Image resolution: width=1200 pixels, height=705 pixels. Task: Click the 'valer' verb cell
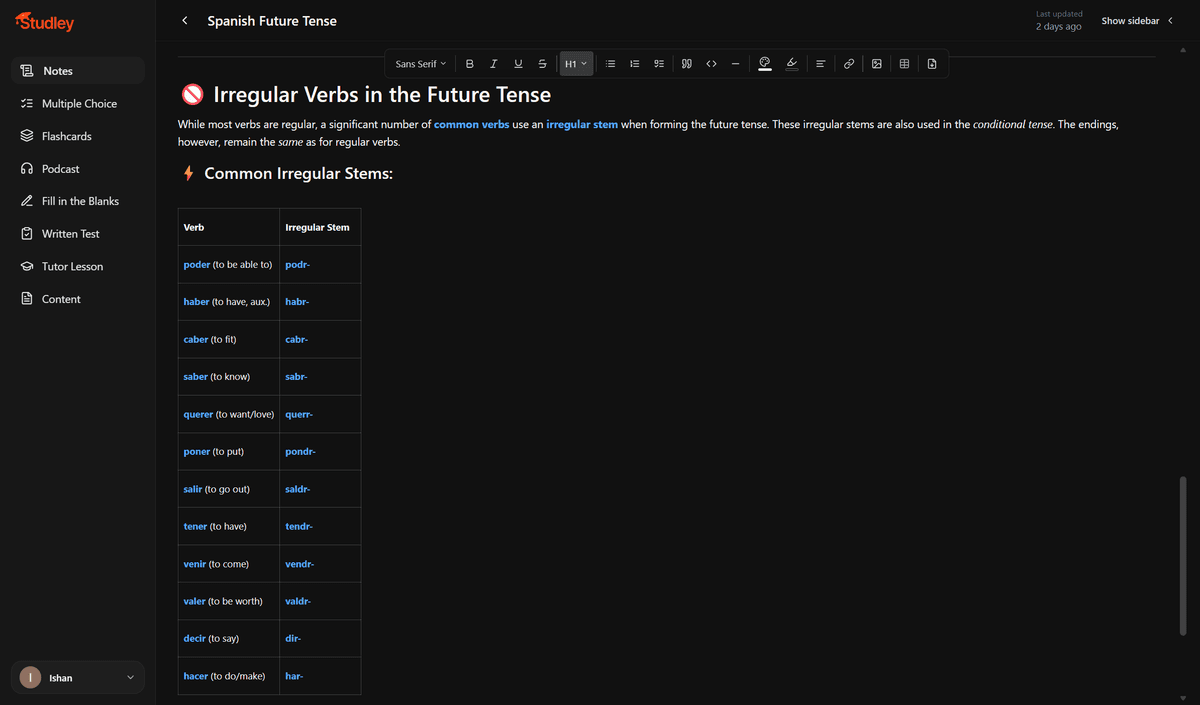click(228, 601)
